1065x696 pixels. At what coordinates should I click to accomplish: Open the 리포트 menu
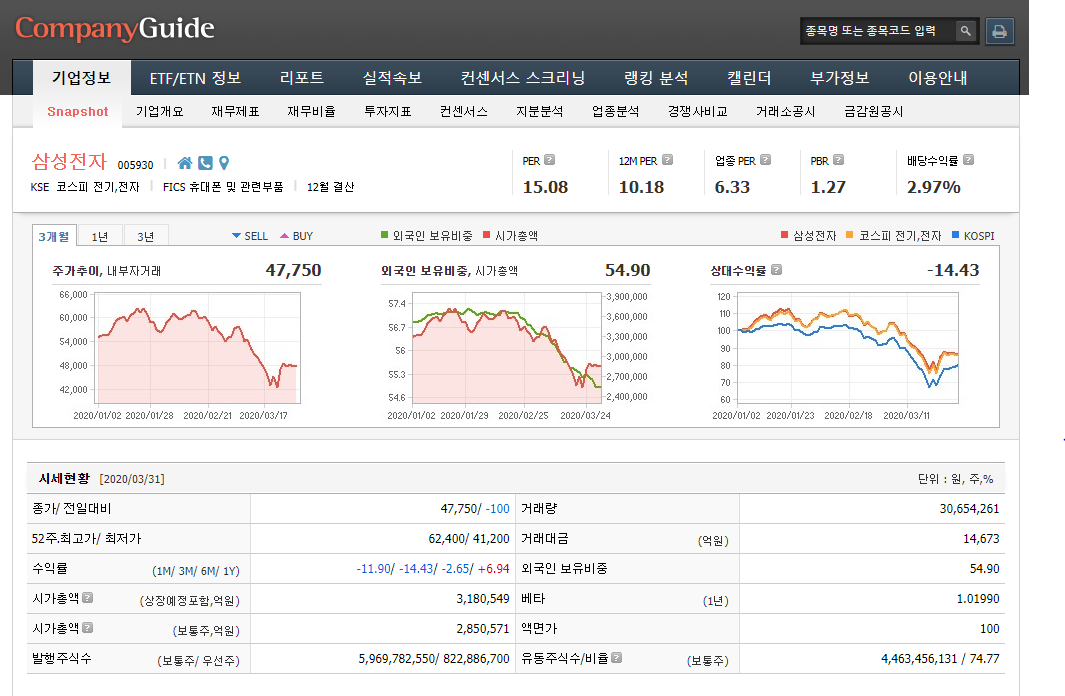tap(302, 78)
